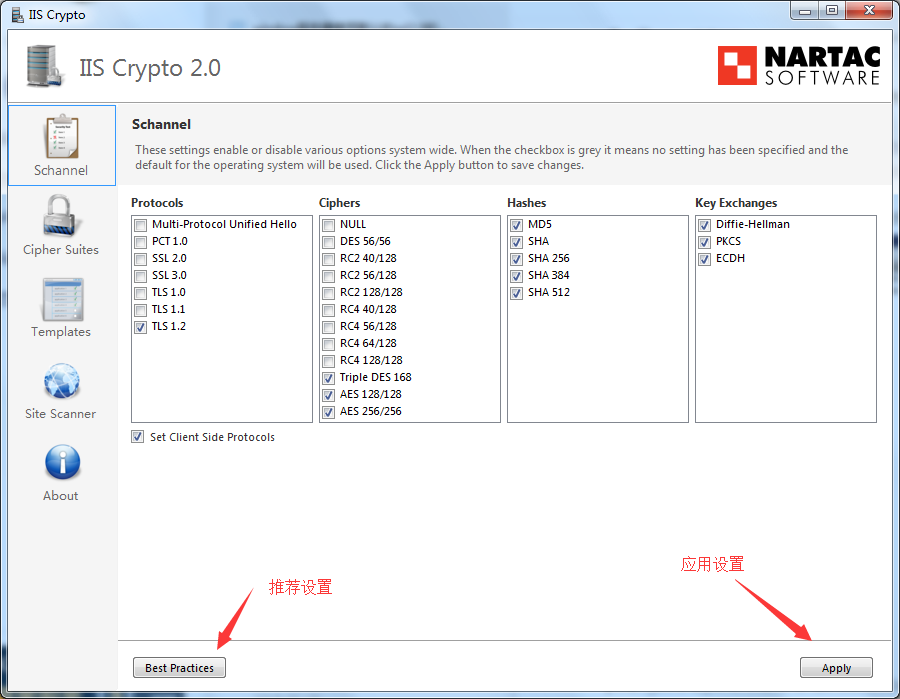Click the title bar IIS Crypto icon
Image resolution: width=900 pixels, height=699 pixels.
point(18,15)
